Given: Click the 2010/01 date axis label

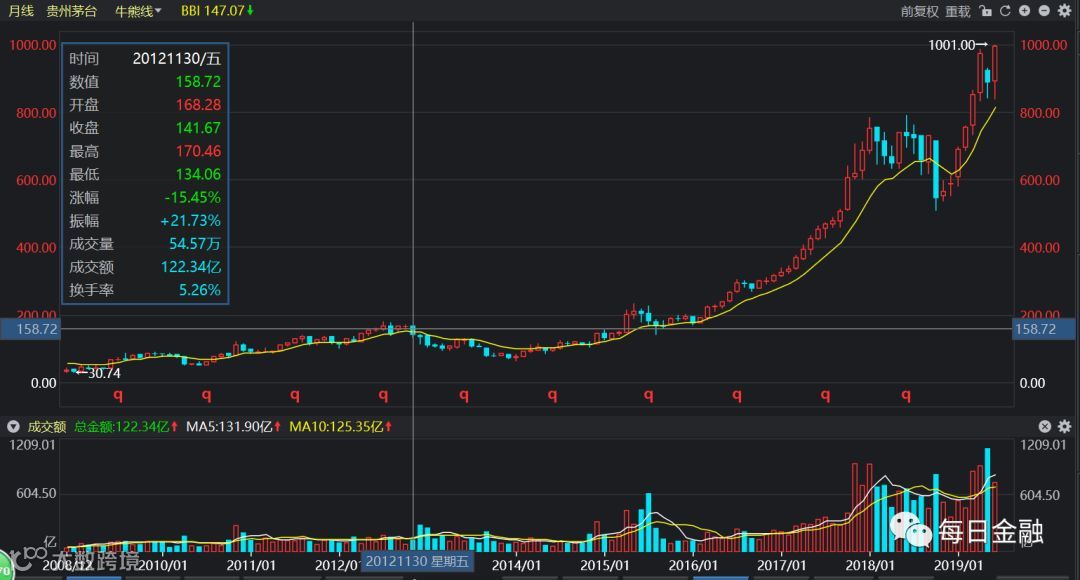Looking at the screenshot, I should pos(163,566).
